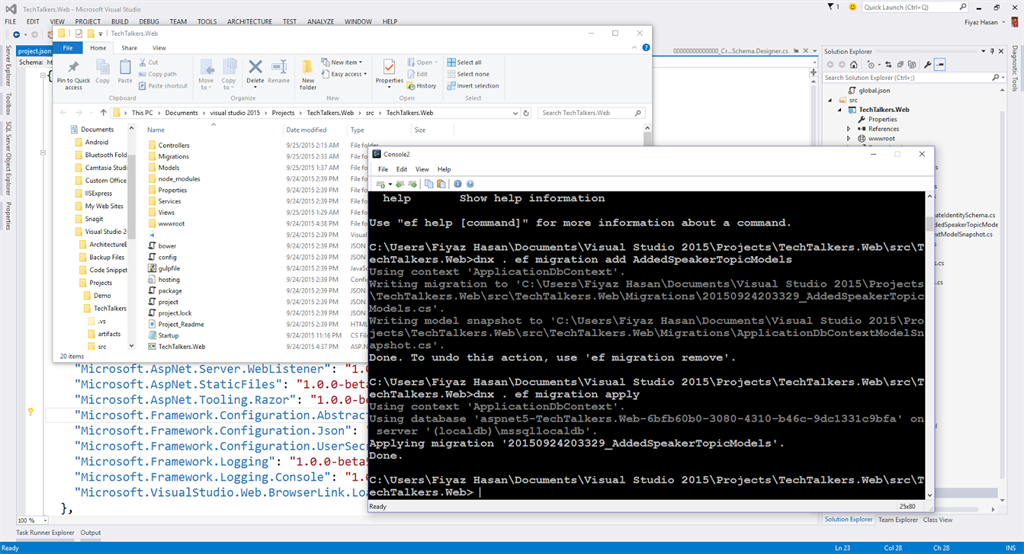Switch to the View tab in File Explorer
This screenshot has height=554, width=1024.
[159, 47]
